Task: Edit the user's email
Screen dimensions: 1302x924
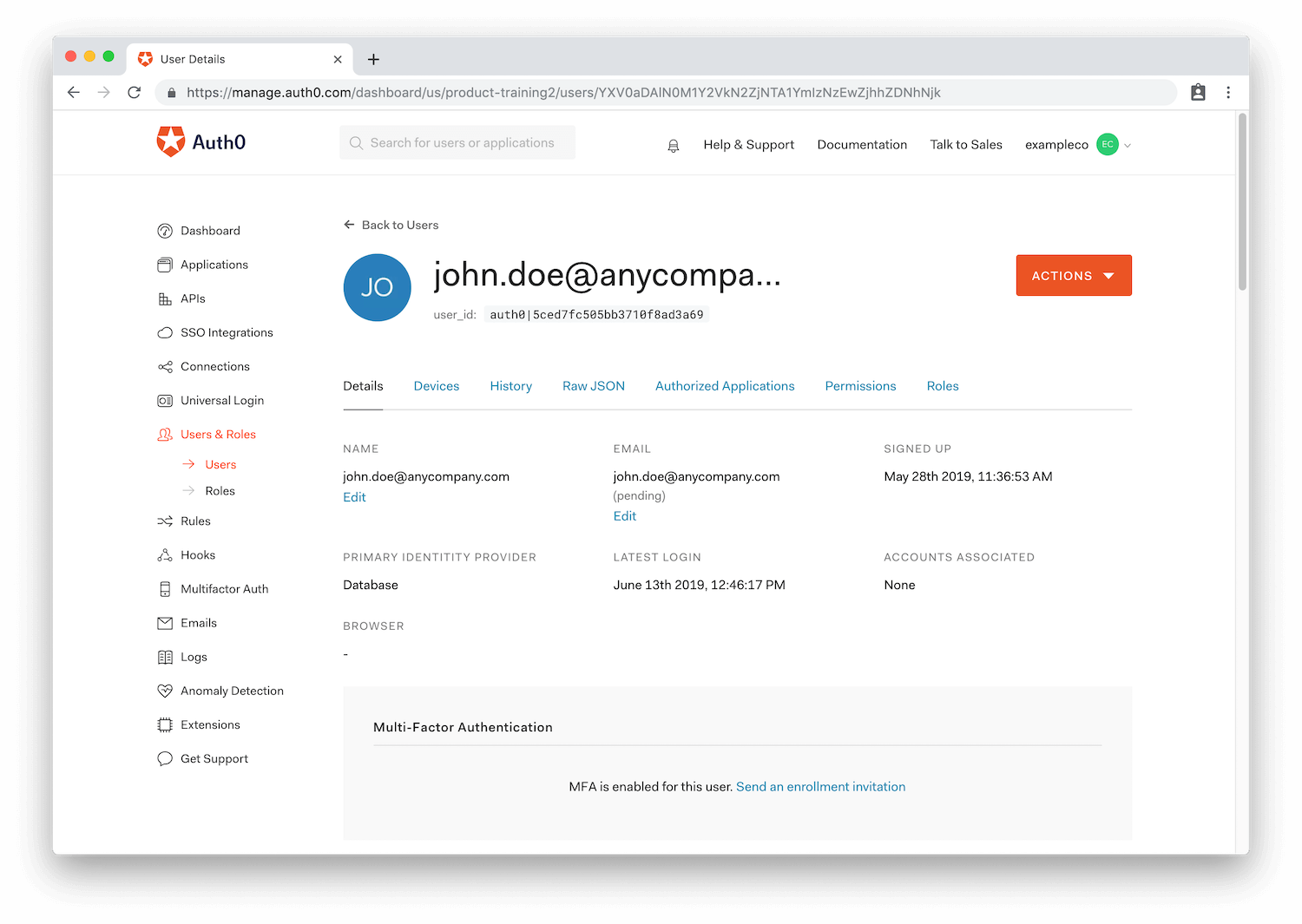Action: tap(625, 516)
